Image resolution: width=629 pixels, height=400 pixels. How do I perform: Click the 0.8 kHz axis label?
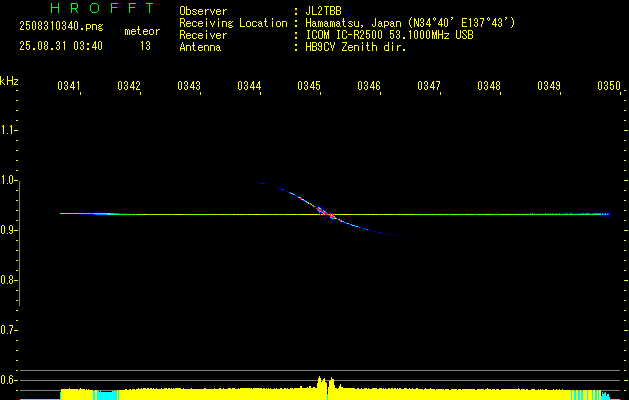pos(8,280)
